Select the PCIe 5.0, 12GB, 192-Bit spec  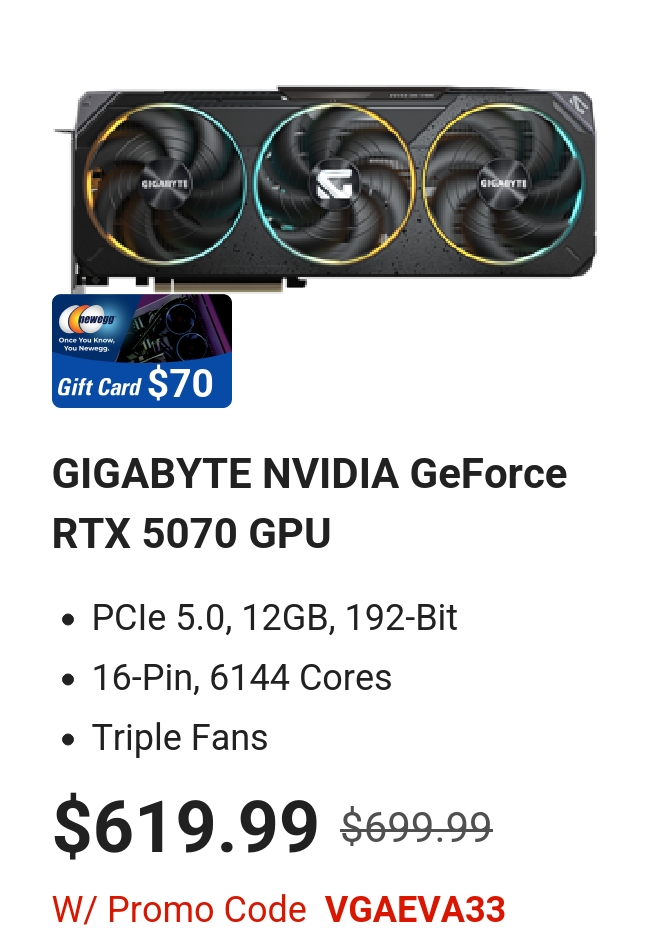click(x=275, y=617)
